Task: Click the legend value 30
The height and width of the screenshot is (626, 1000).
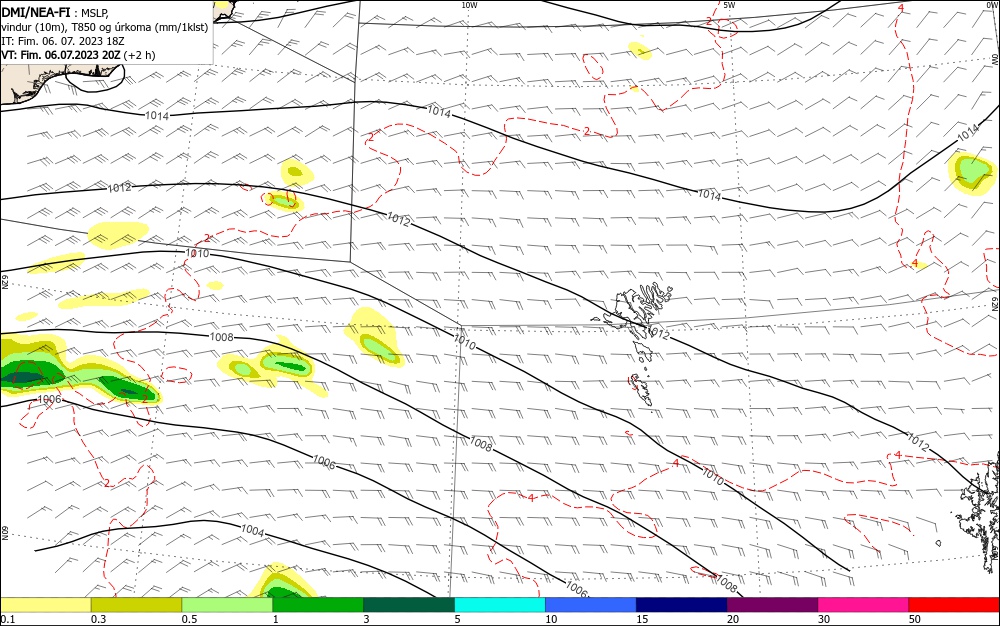Action: (x=824, y=619)
